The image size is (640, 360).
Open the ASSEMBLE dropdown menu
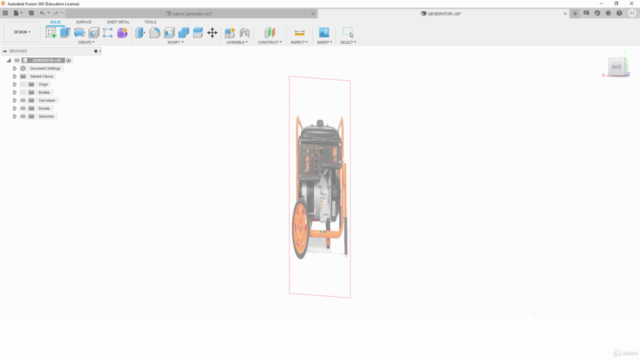[237, 42]
